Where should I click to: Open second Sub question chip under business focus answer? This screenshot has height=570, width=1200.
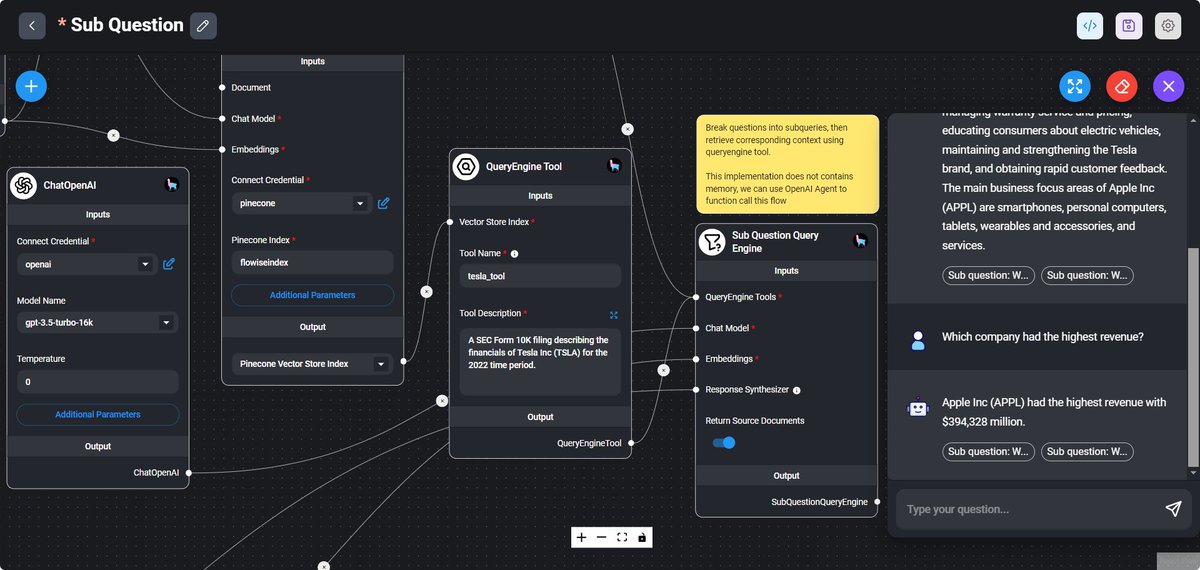1087,275
